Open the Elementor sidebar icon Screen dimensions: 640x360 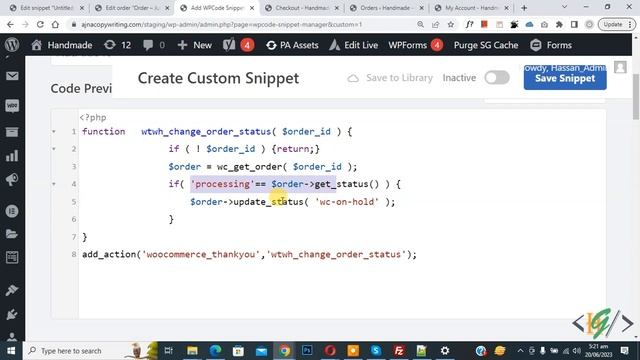[x=12, y=211]
